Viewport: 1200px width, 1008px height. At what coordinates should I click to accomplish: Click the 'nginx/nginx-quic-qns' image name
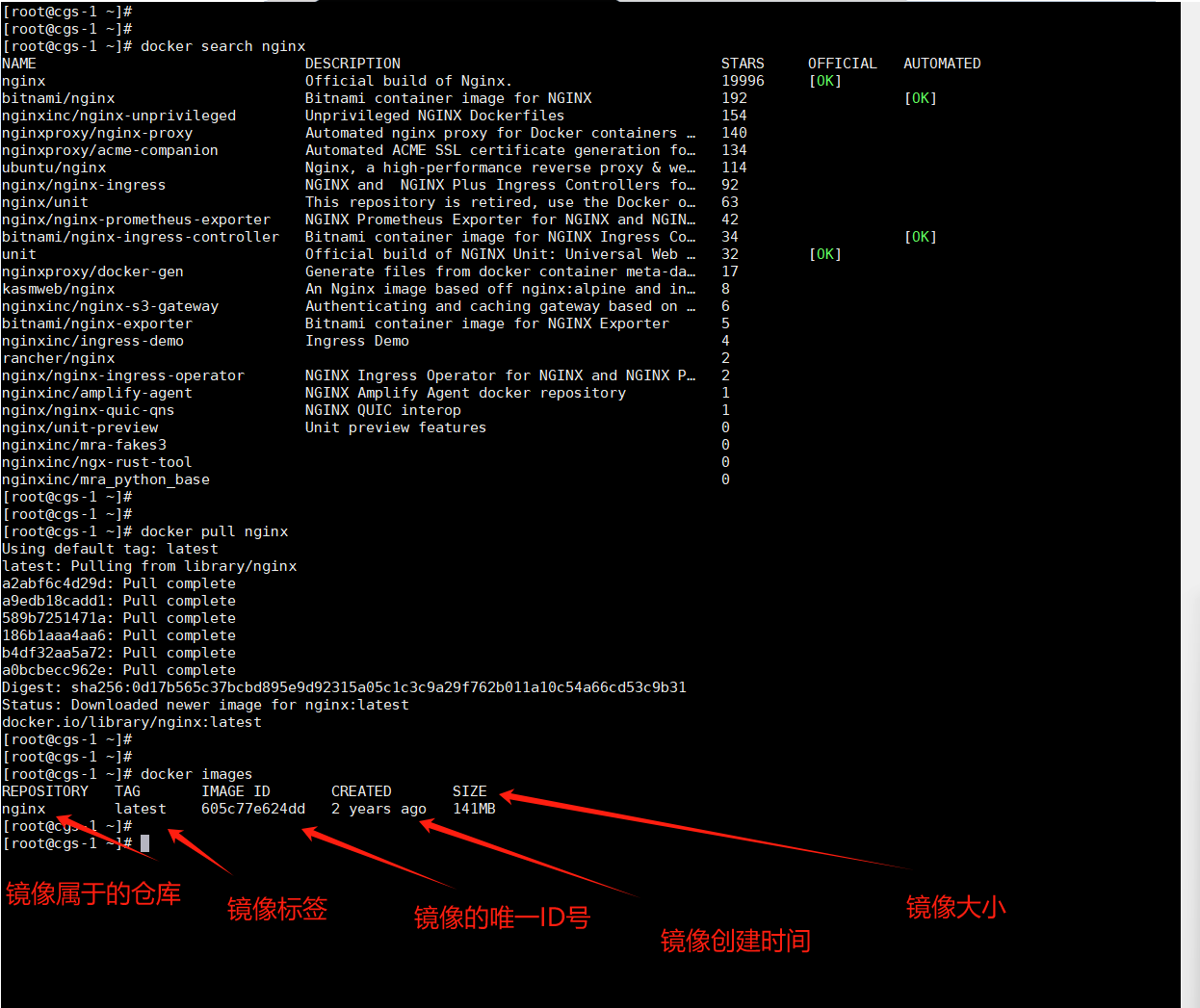[89, 410]
